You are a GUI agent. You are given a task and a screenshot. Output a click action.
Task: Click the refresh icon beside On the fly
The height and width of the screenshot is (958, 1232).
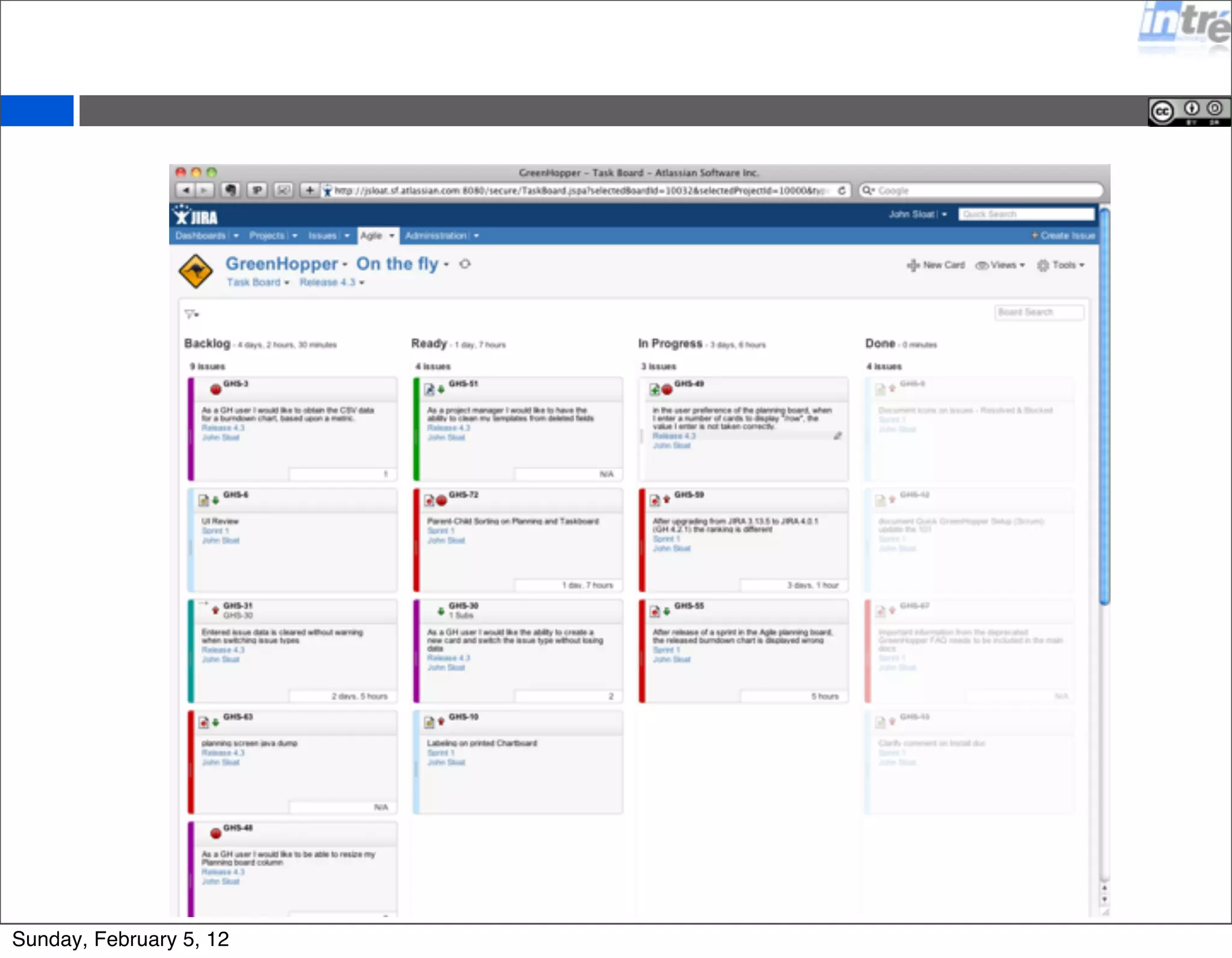pos(465,264)
